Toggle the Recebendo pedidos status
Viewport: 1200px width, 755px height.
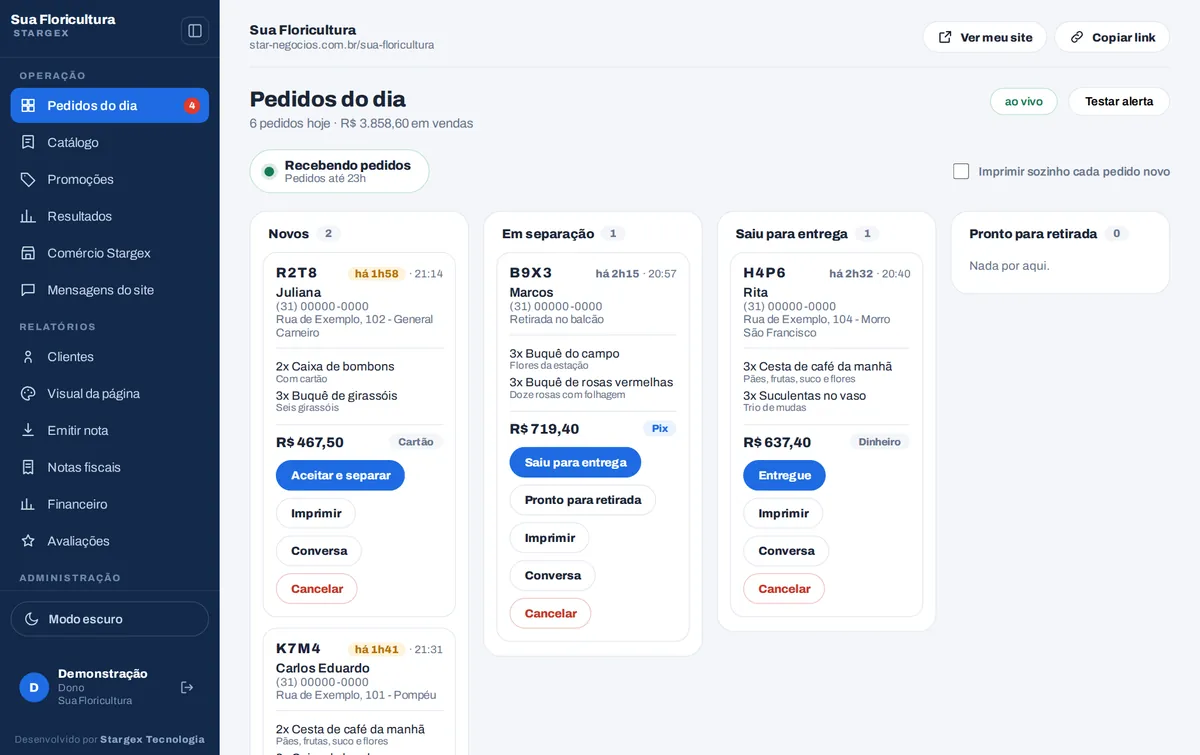pos(339,171)
